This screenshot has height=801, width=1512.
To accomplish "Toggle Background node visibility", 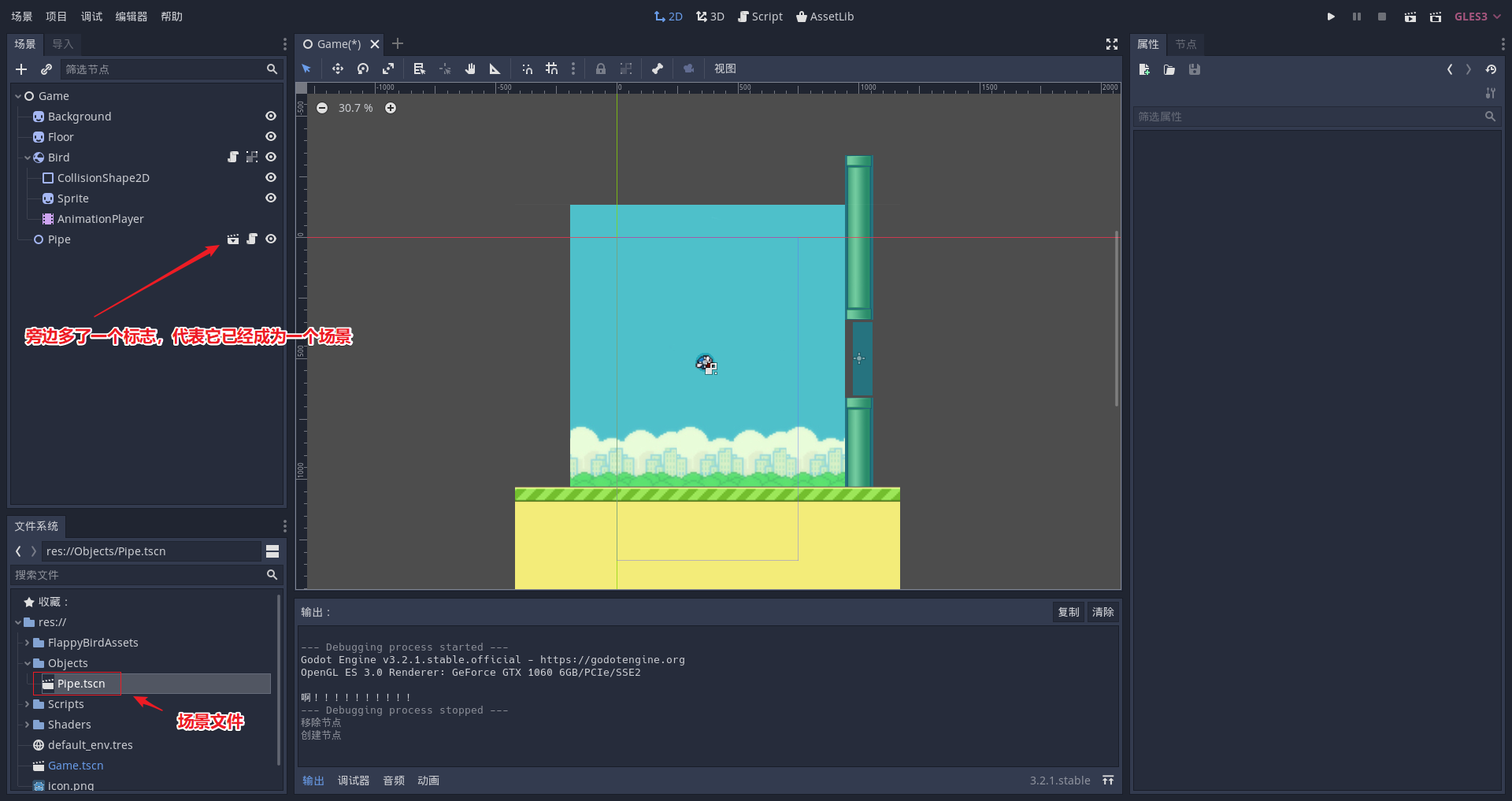I will [x=271, y=116].
